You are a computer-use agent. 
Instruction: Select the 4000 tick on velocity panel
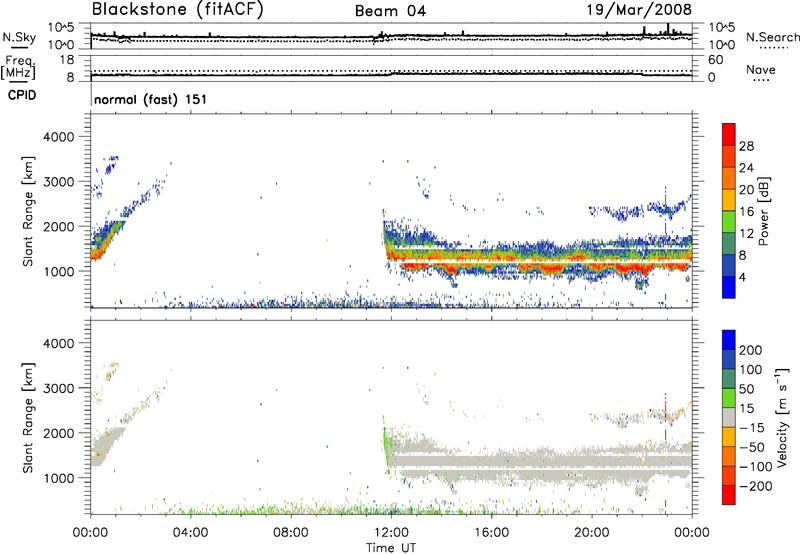[59, 343]
